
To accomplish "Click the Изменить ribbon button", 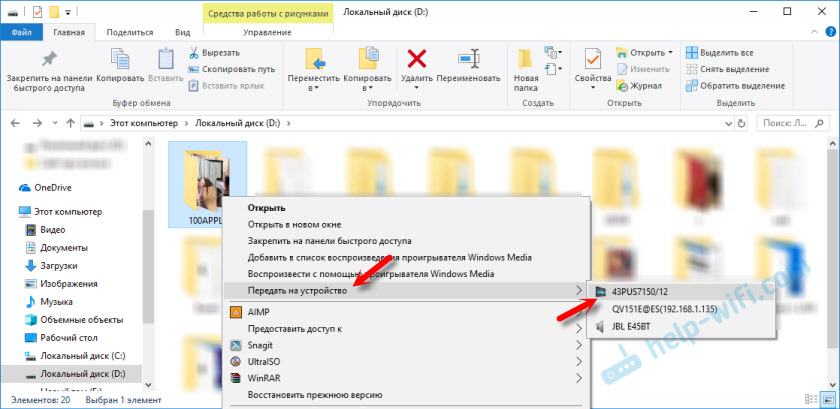I will click(643, 69).
